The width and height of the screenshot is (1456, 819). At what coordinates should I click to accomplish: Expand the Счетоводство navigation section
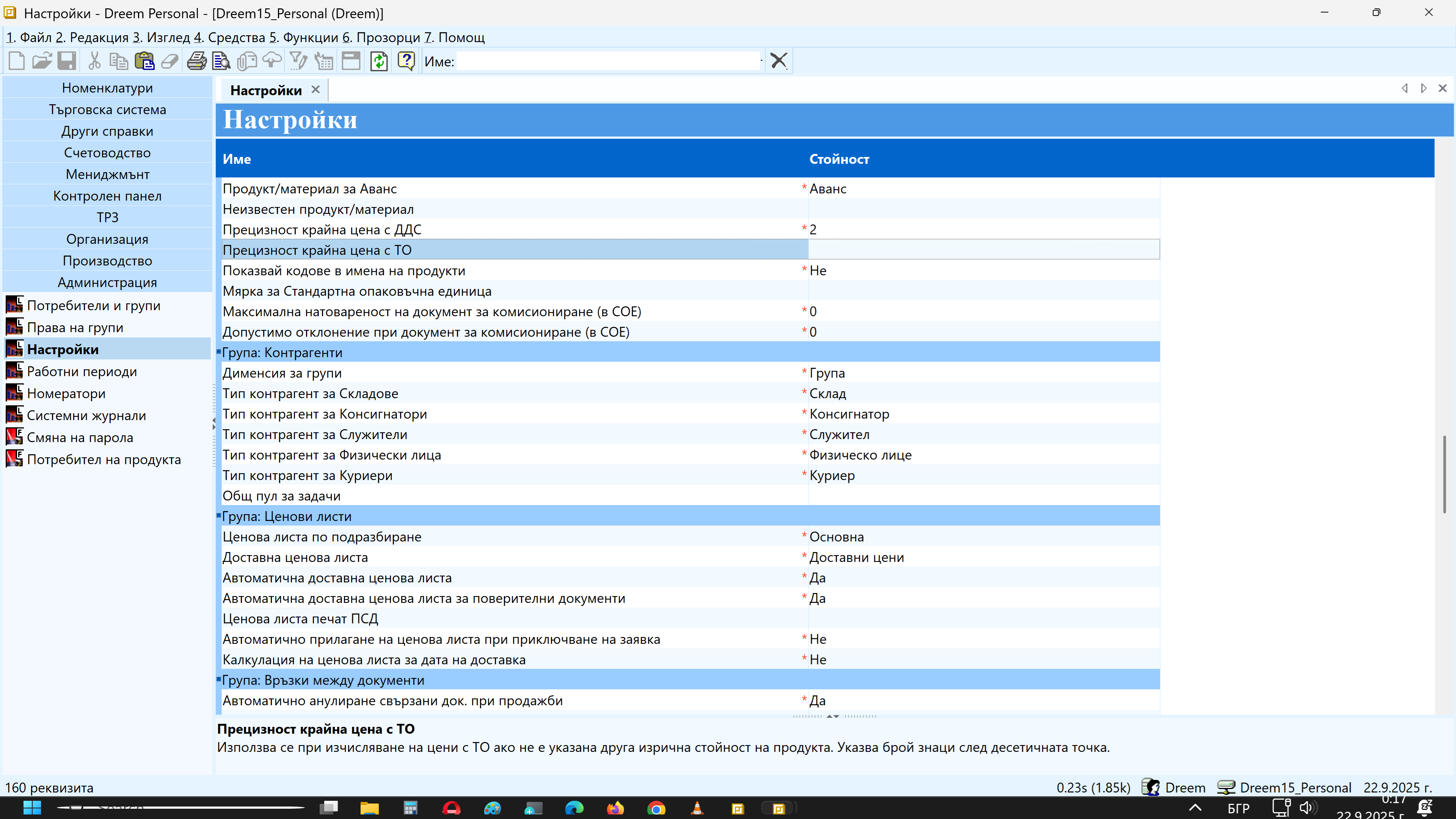point(107,152)
